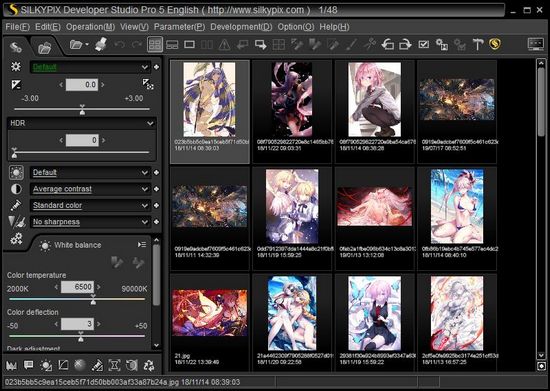Click the recycle arrows icon at bottom
Viewport: 550px width, 391px height.
coord(149,365)
